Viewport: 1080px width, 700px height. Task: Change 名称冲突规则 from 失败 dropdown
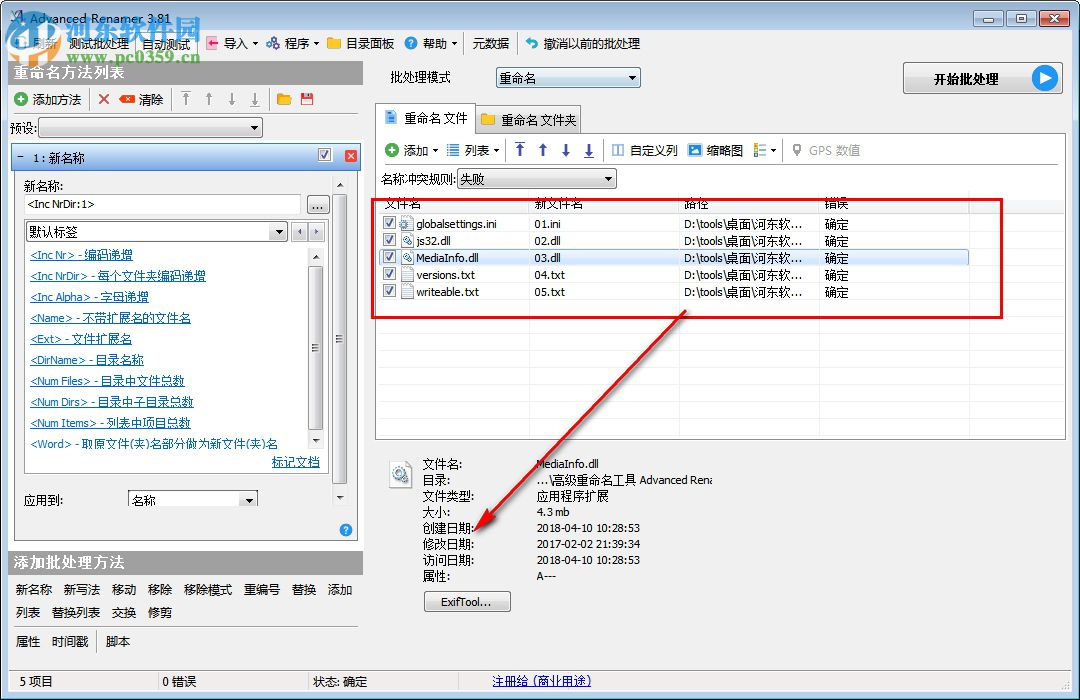536,178
